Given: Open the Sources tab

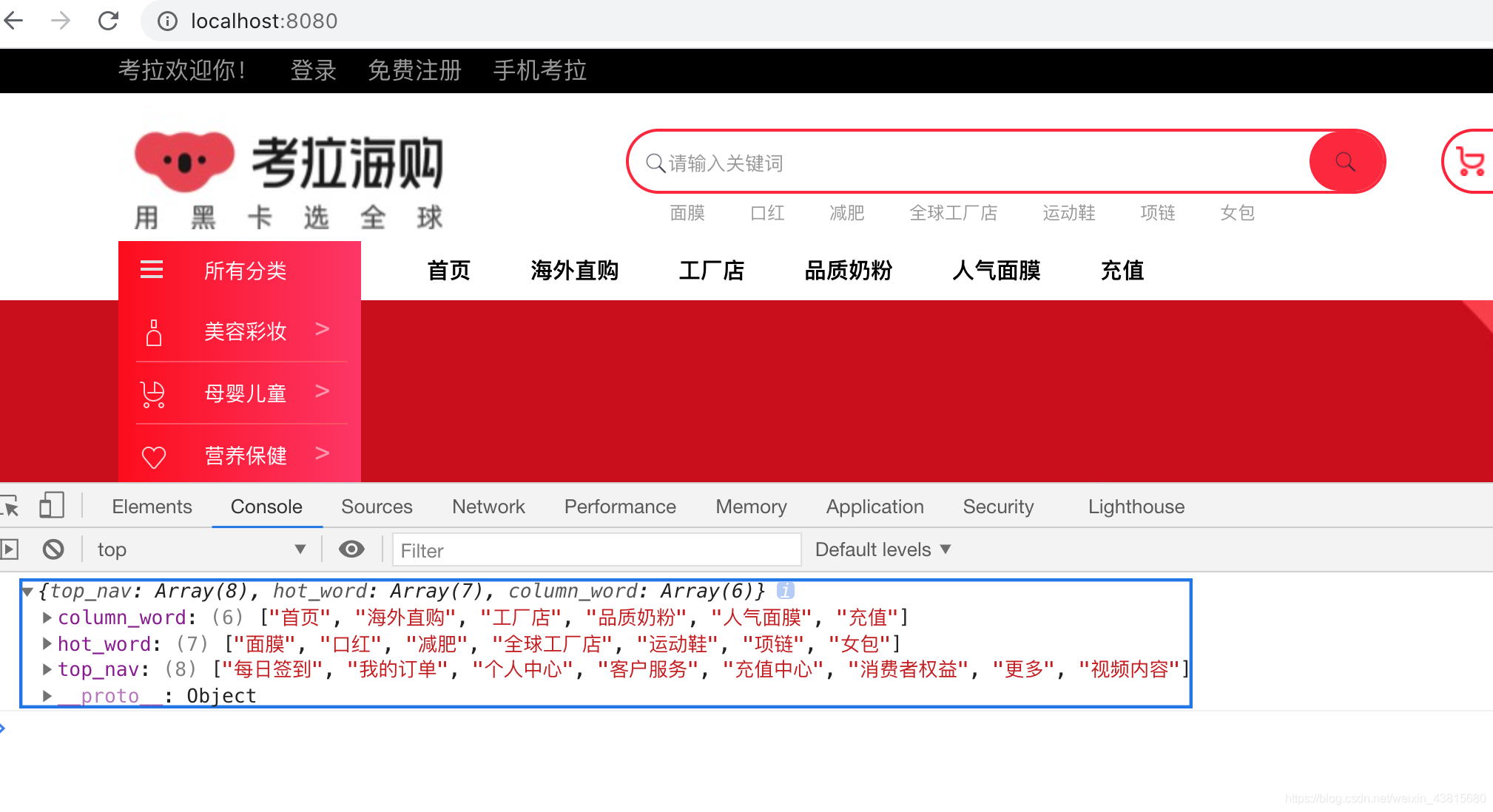Looking at the screenshot, I should pyautogui.click(x=377, y=507).
